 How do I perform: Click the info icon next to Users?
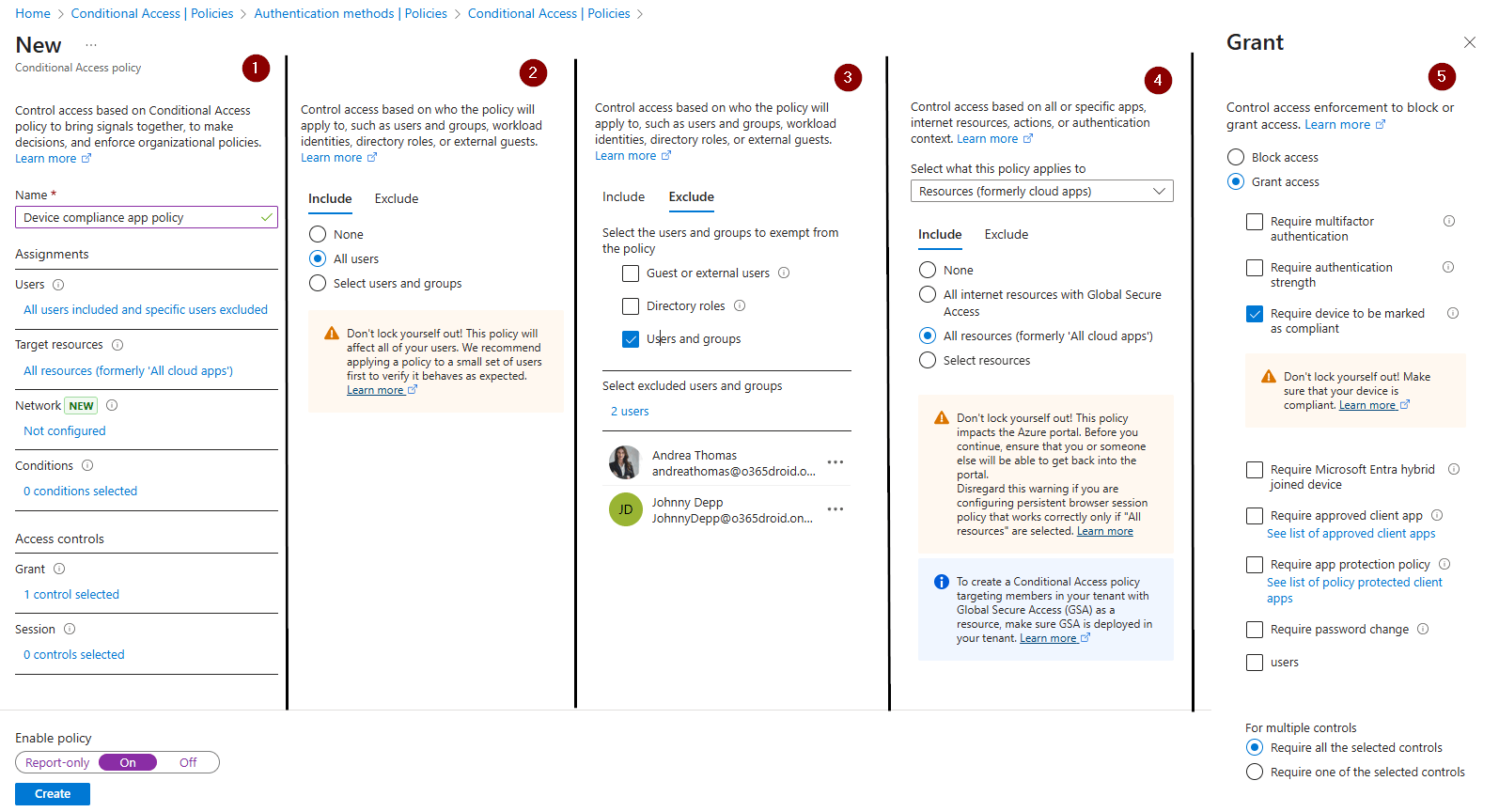tap(58, 285)
